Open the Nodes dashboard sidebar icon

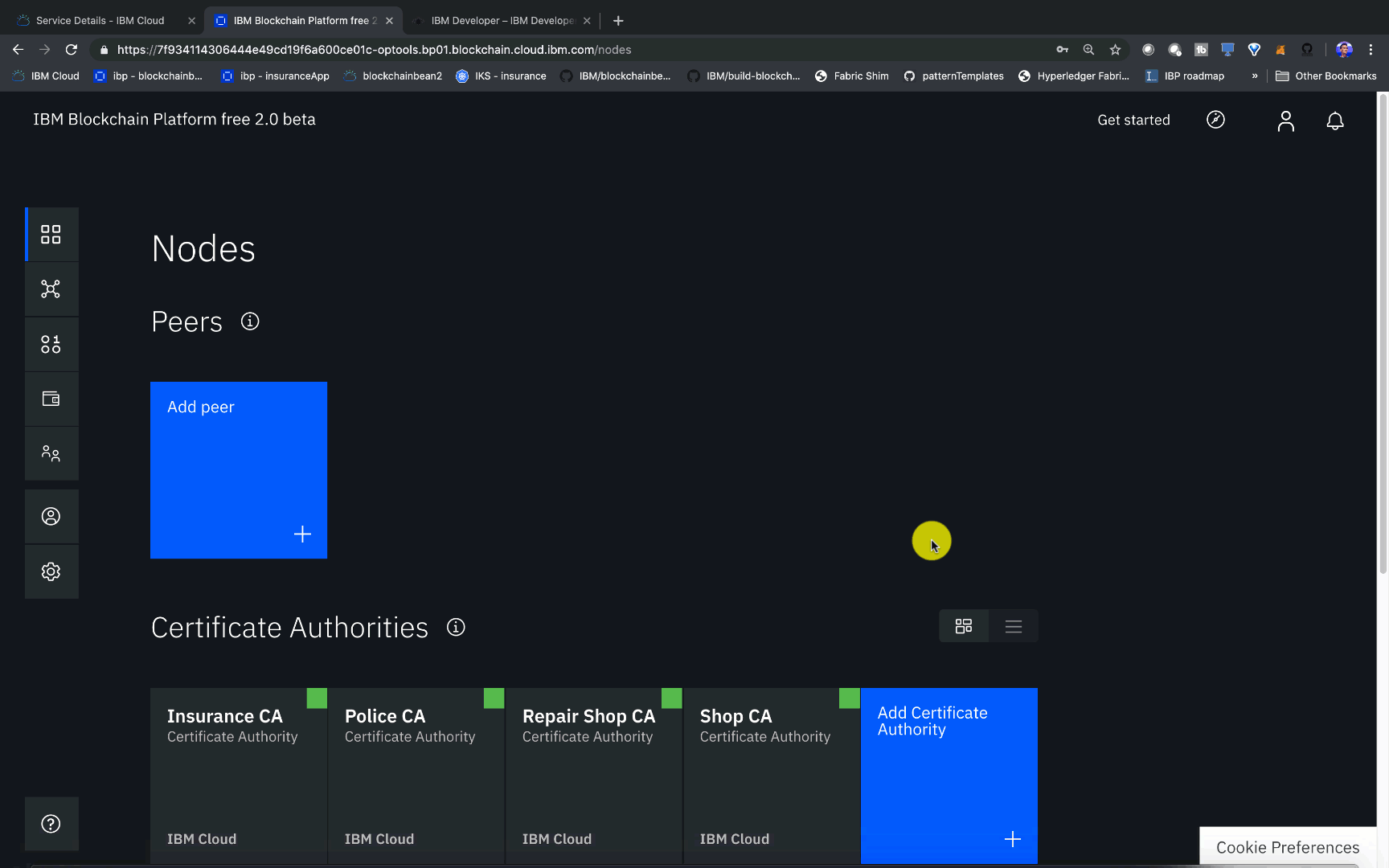pyautogui.click(x=51, y=234)
